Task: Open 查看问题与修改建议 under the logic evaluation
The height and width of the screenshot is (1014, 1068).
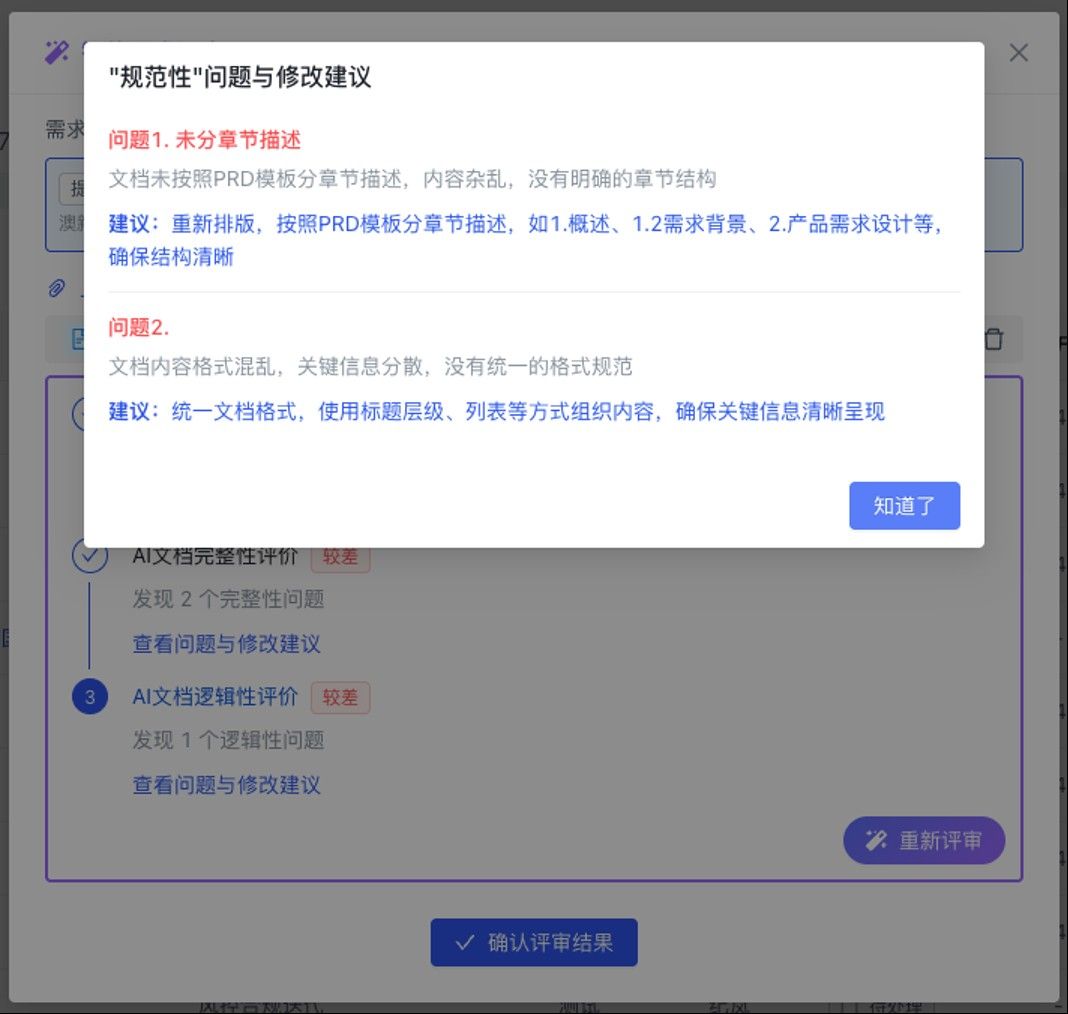Action: 226,785
